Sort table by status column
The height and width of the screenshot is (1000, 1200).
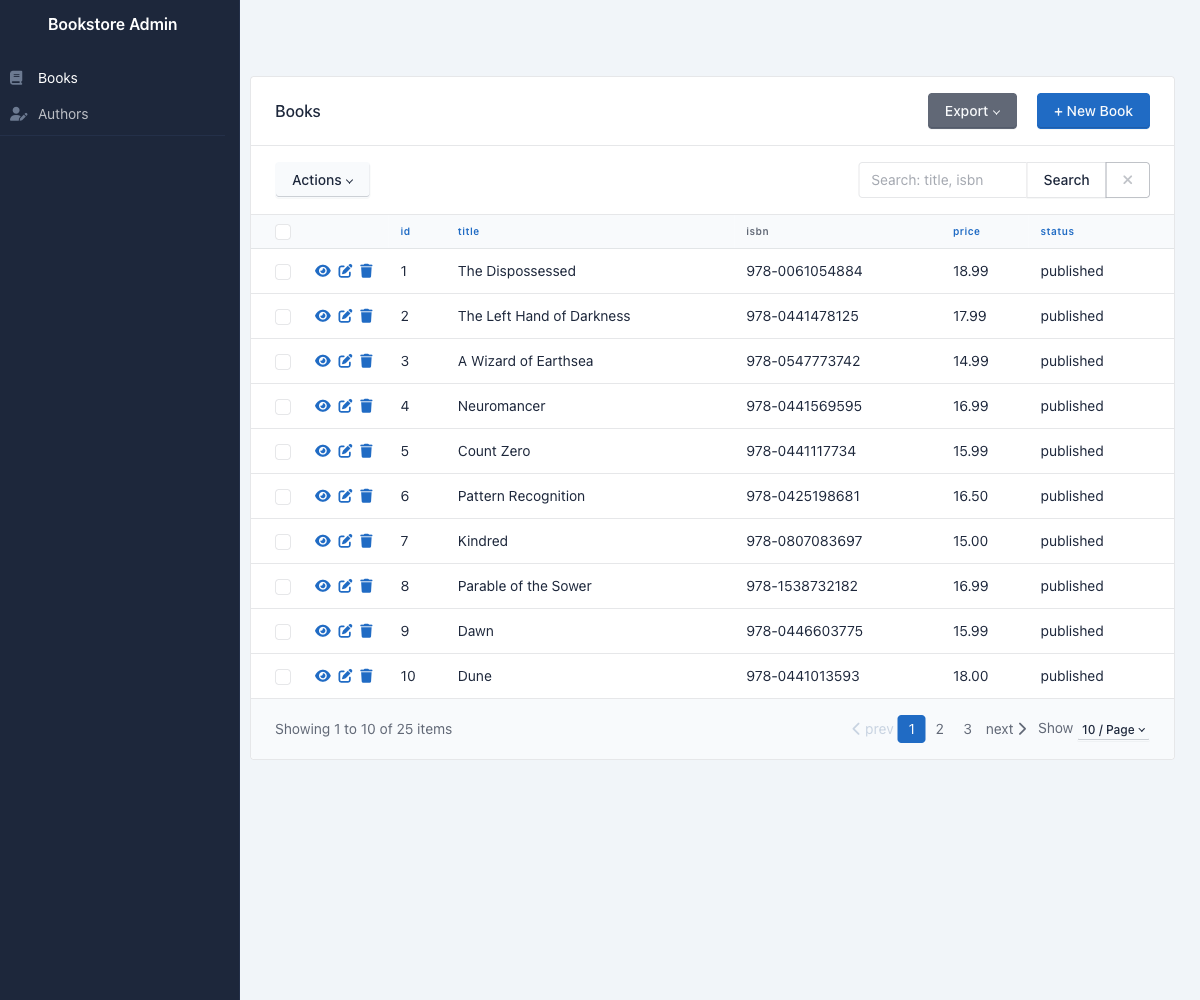coord(1057,231)
